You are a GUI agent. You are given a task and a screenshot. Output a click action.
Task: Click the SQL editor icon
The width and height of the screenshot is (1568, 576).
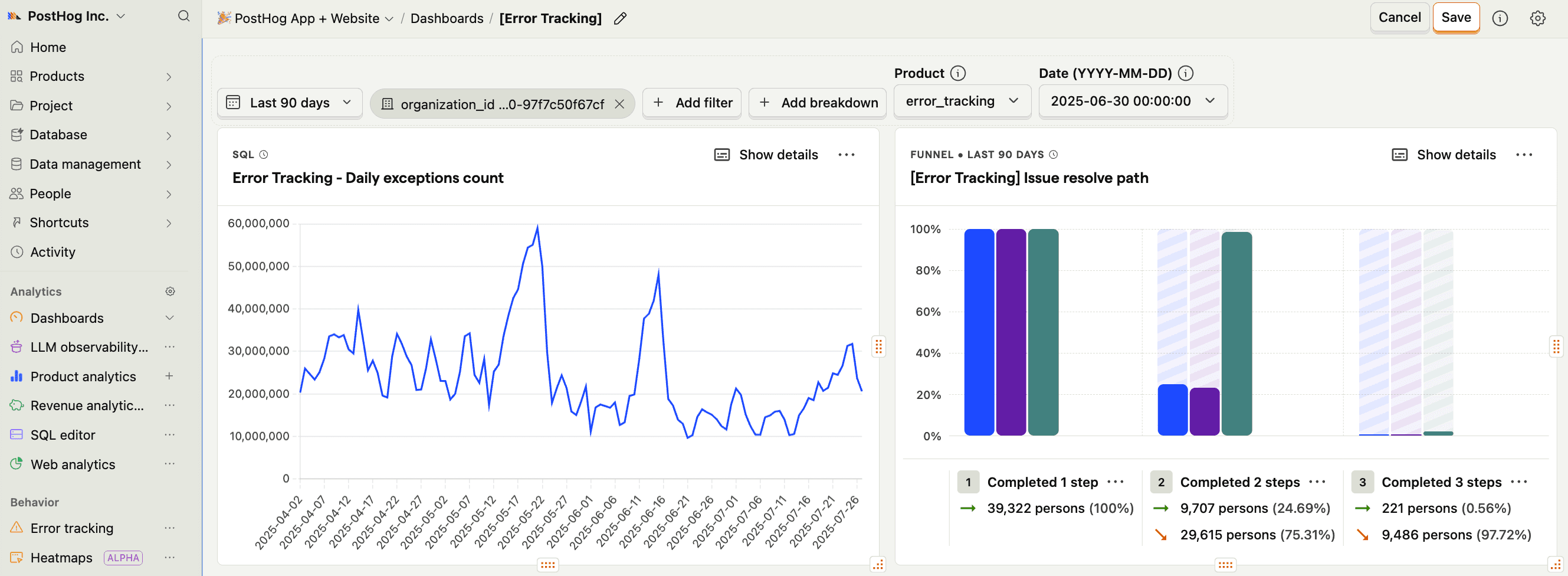pyautogui.click(x=17, y=434)
